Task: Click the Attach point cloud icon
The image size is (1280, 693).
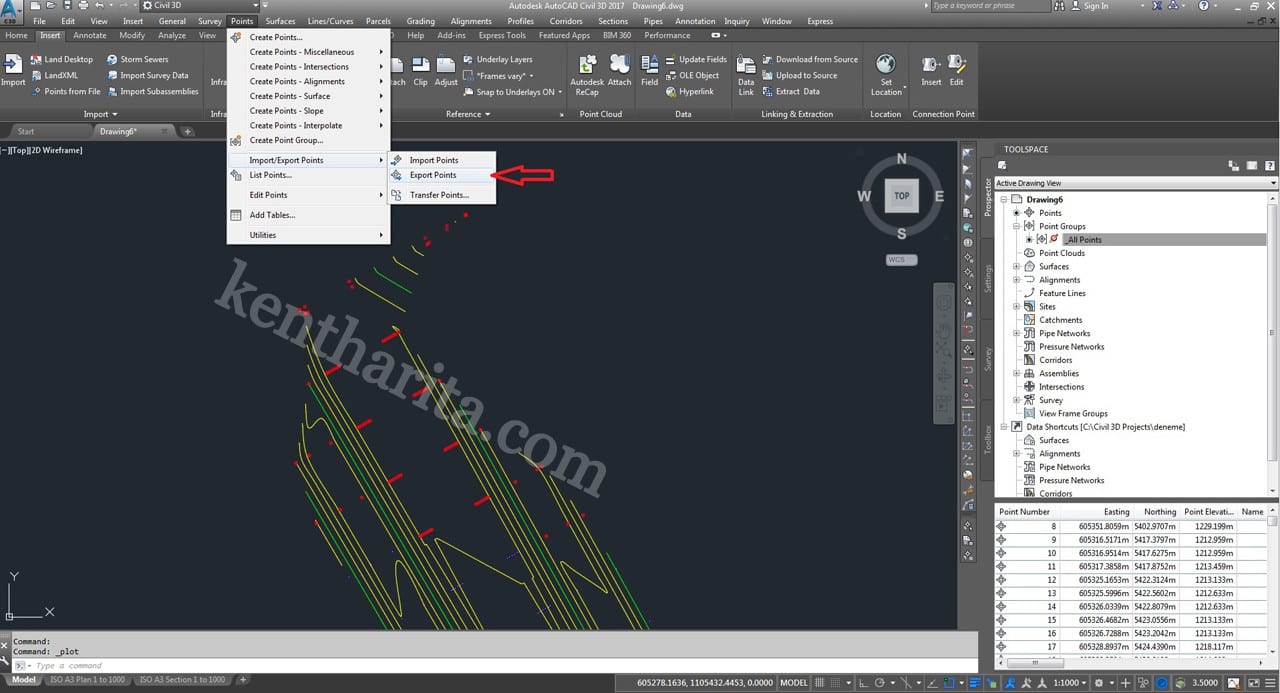Action: click(x=619, y=64)
